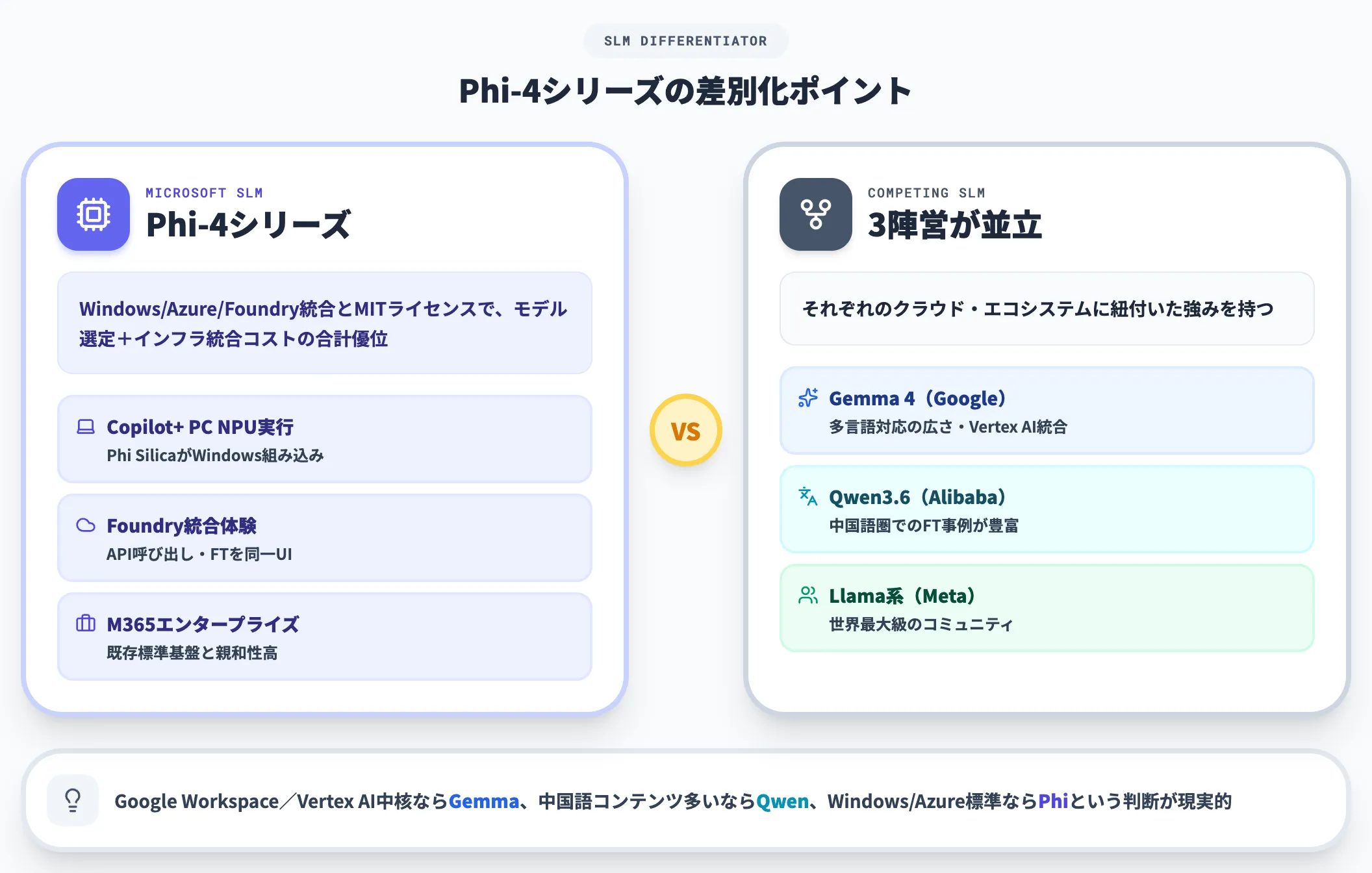
Task: Click the purple Phi link in footer
Action: 1053,801
